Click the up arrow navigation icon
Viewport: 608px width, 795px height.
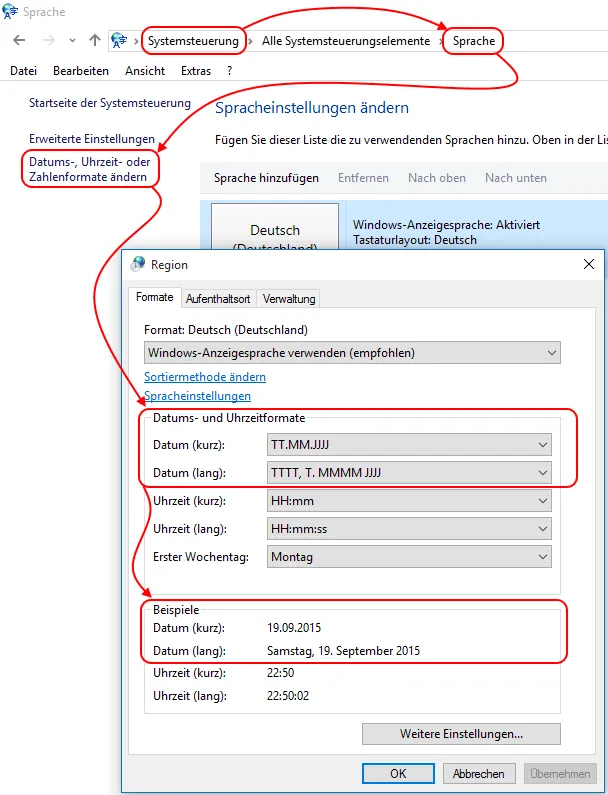[95, 40]
